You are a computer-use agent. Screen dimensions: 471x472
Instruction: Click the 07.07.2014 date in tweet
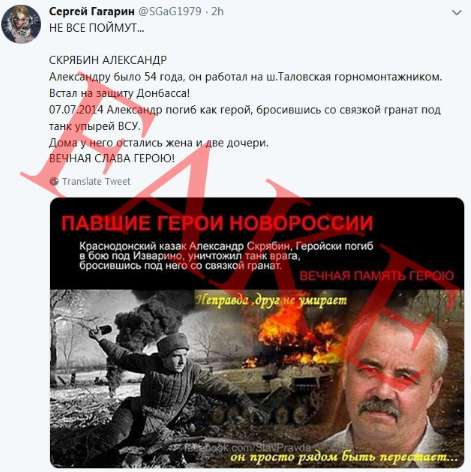click(x=76, y=110)
